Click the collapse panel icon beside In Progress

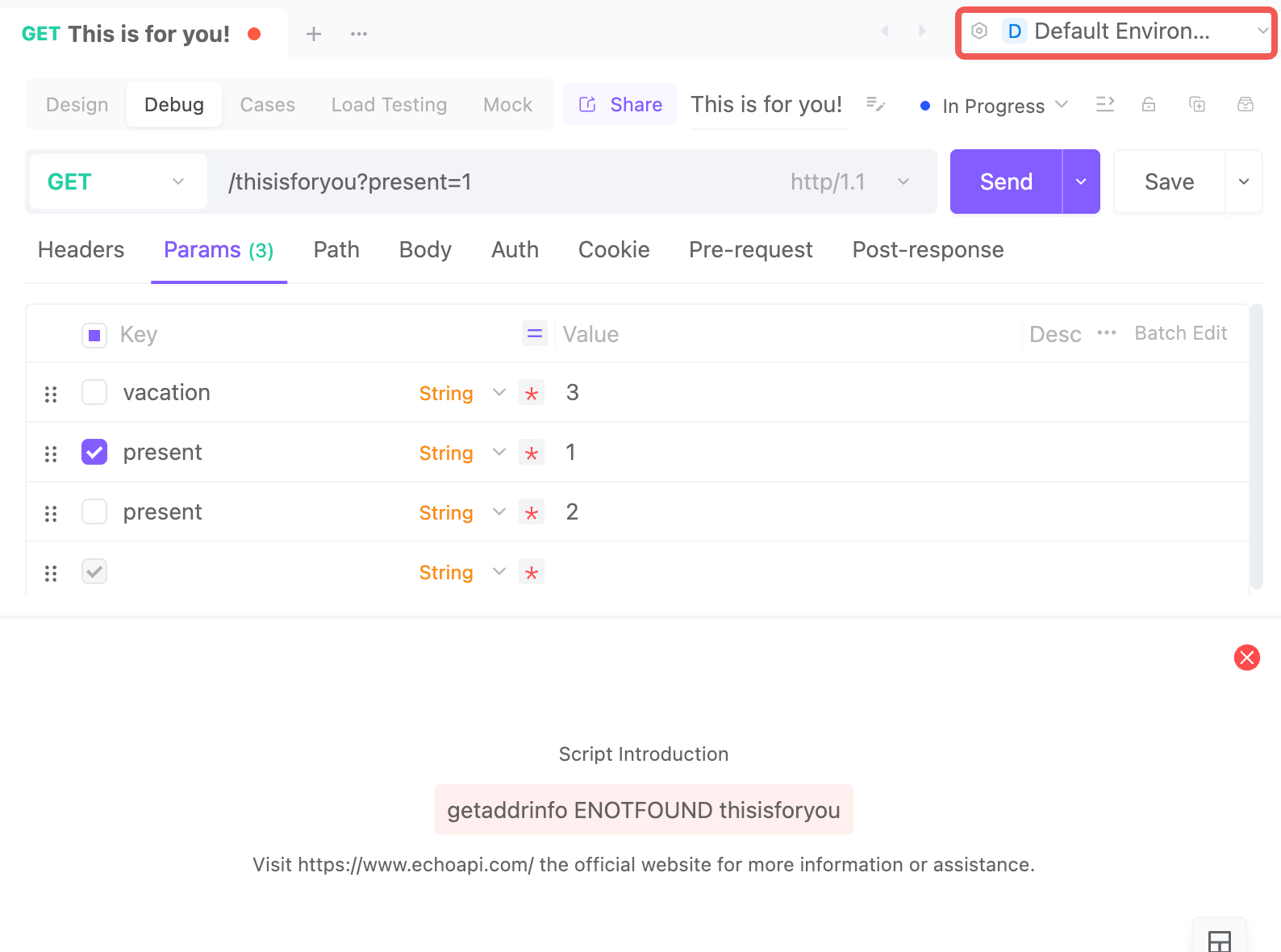1105,104
